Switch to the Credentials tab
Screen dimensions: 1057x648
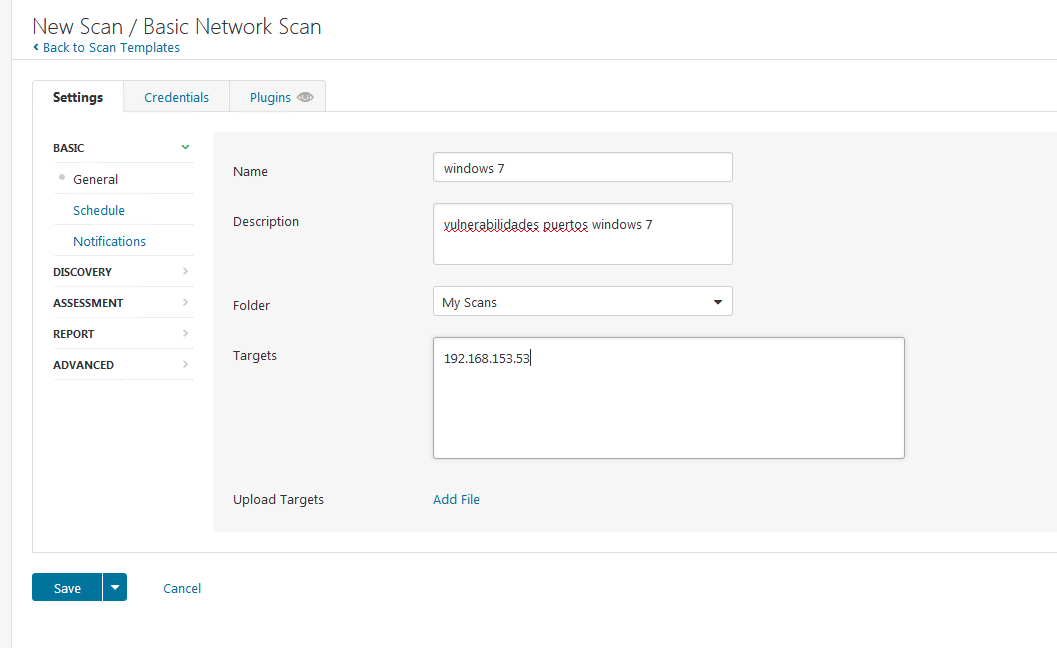(176, 97)
